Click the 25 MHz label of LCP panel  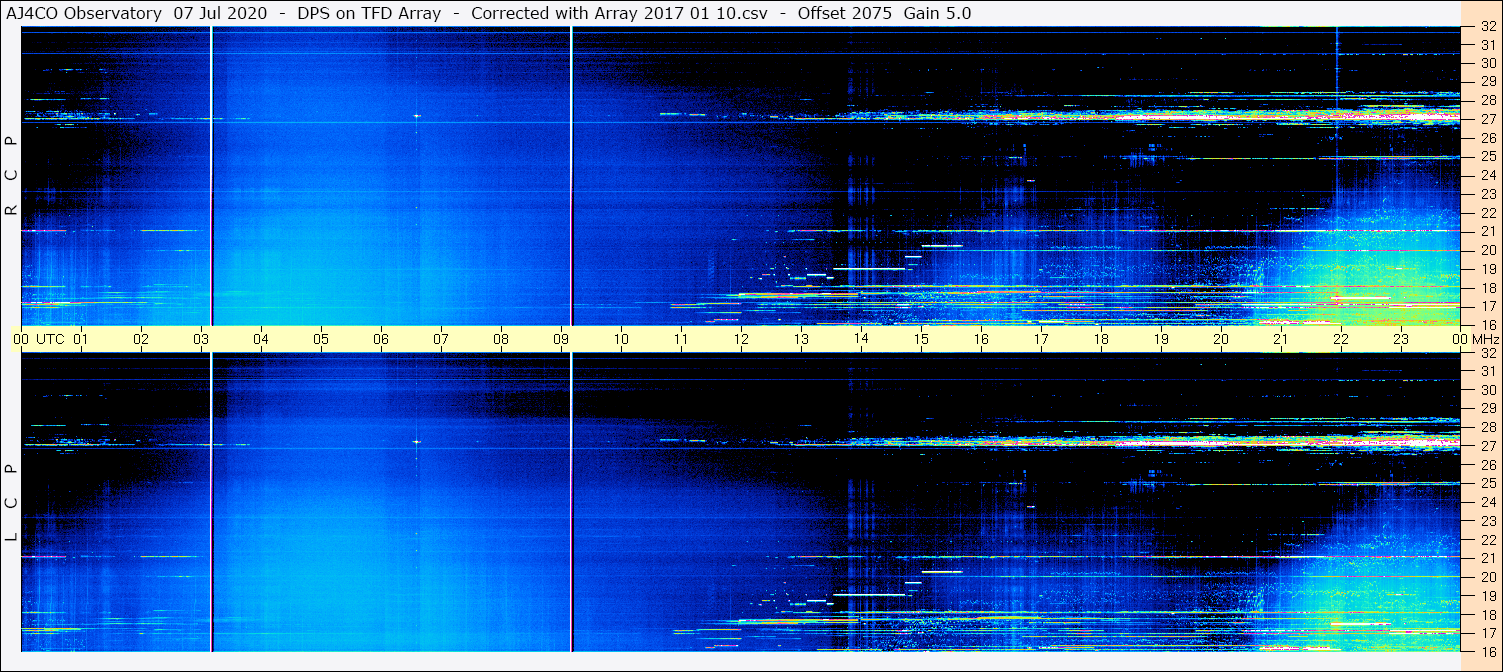[1487, 483]
